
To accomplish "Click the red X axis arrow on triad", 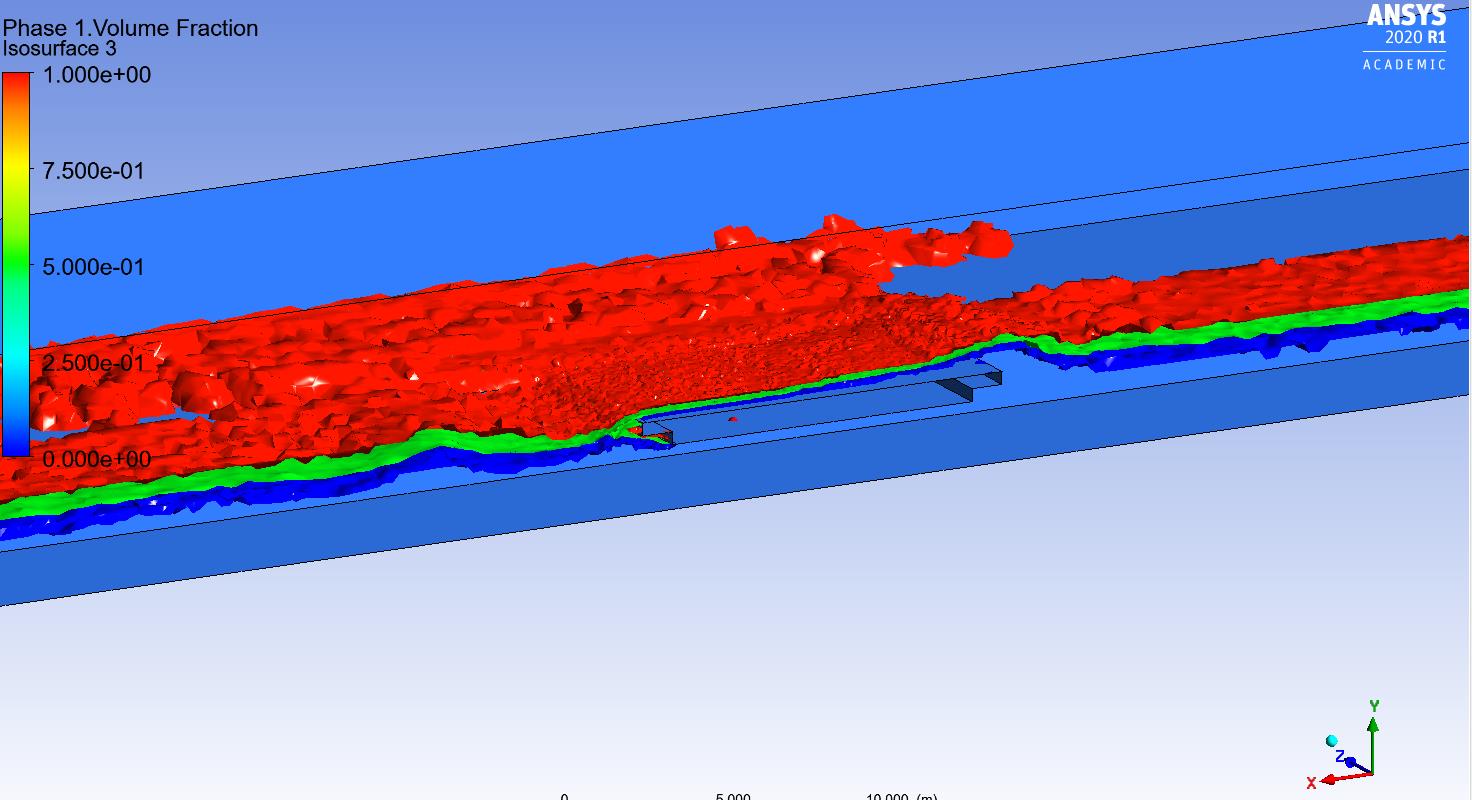I will point(1332,778).
